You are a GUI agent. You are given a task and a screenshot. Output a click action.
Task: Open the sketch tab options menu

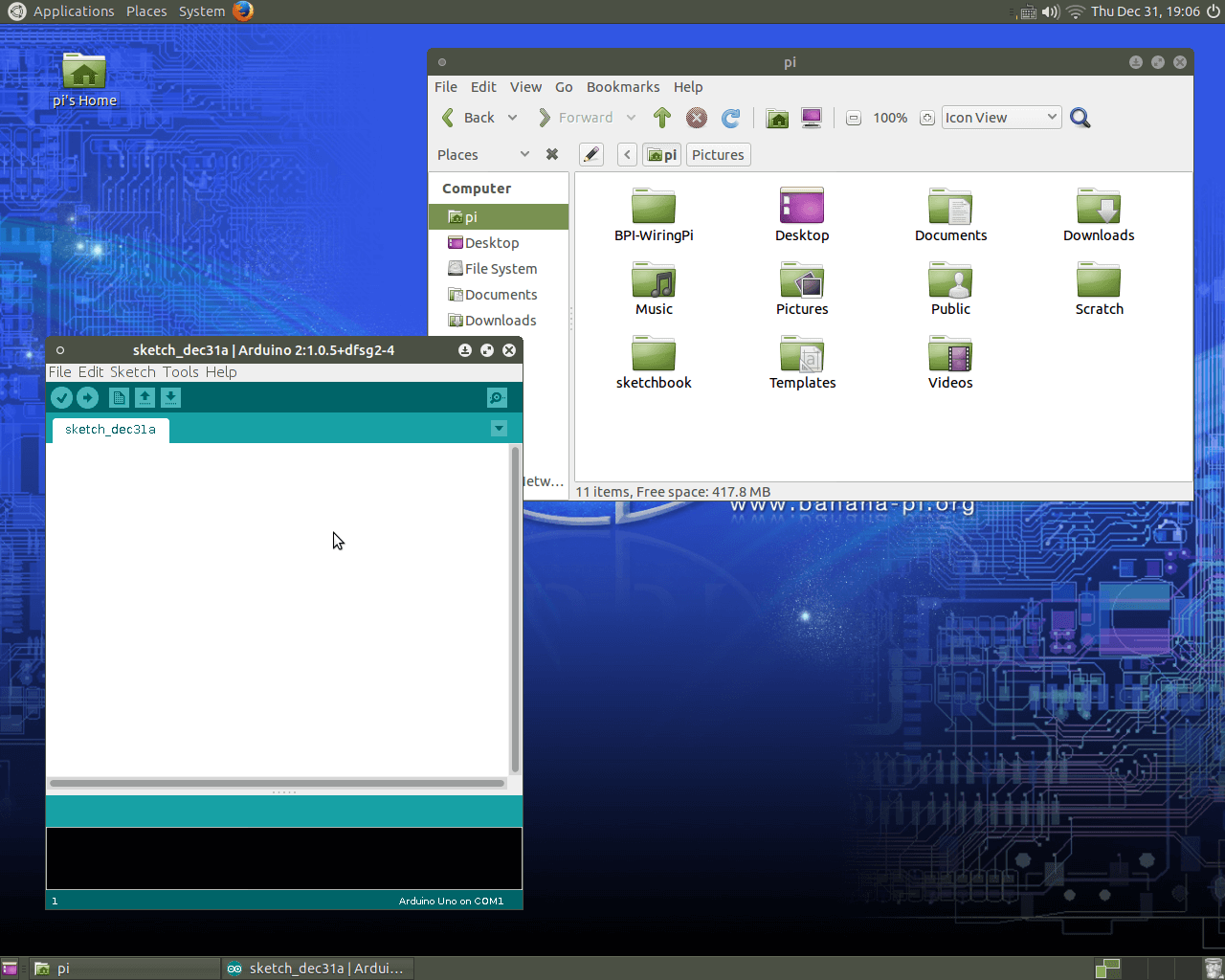(x=499, y=428)
